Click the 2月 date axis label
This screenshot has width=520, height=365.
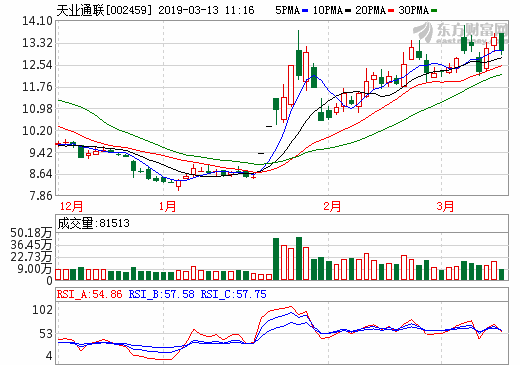point(332,206)
